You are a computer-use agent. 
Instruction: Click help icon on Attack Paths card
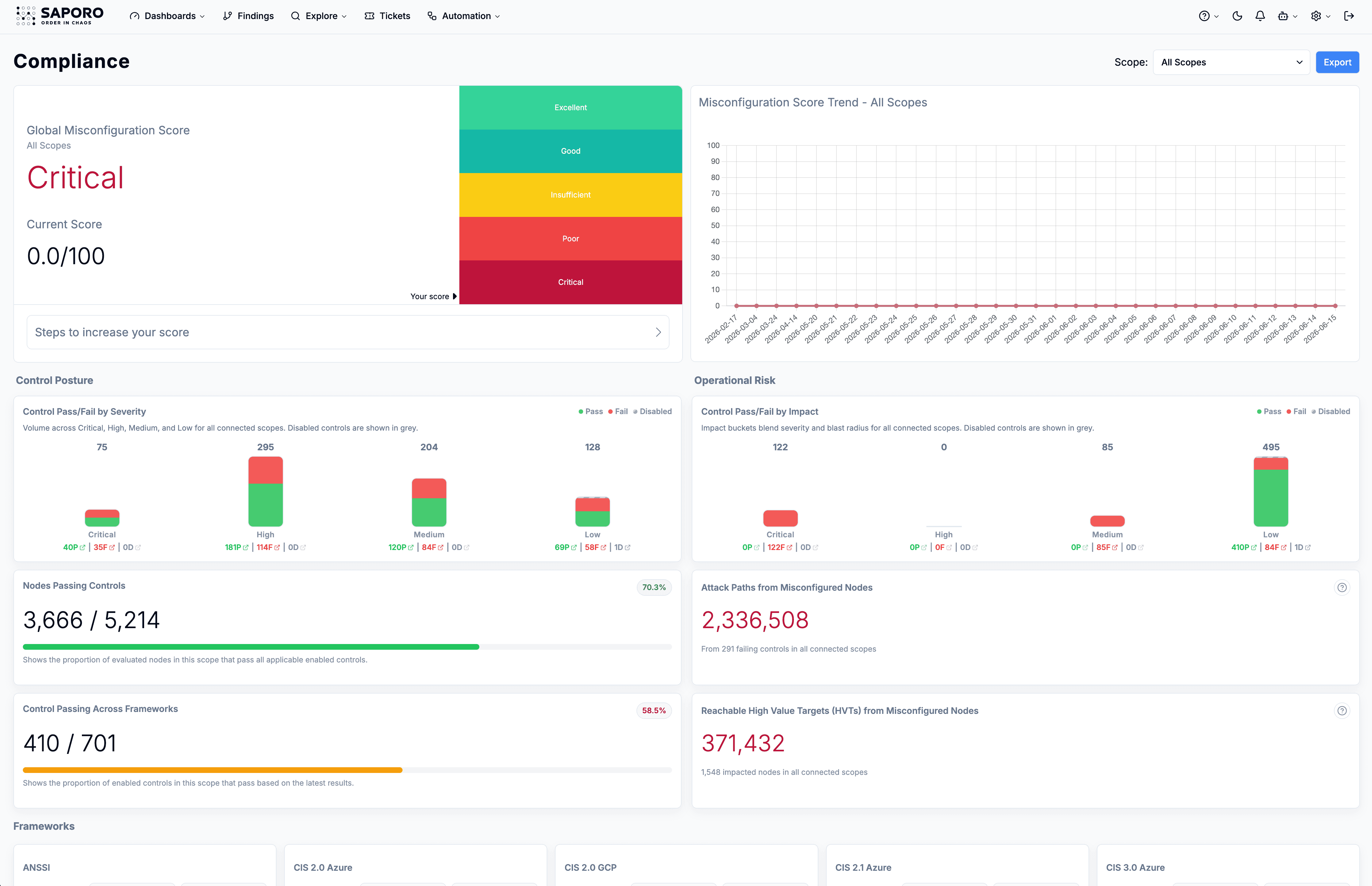point(1342,587)
